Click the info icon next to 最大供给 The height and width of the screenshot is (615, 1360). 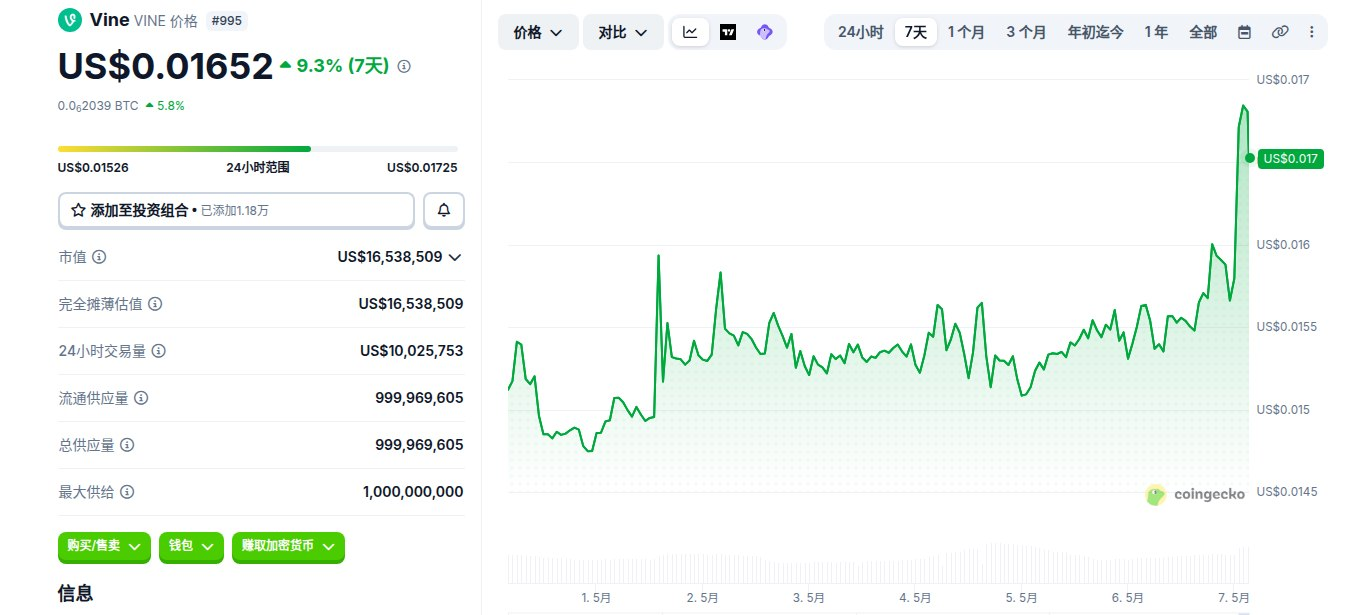click(x=127, y=492)
